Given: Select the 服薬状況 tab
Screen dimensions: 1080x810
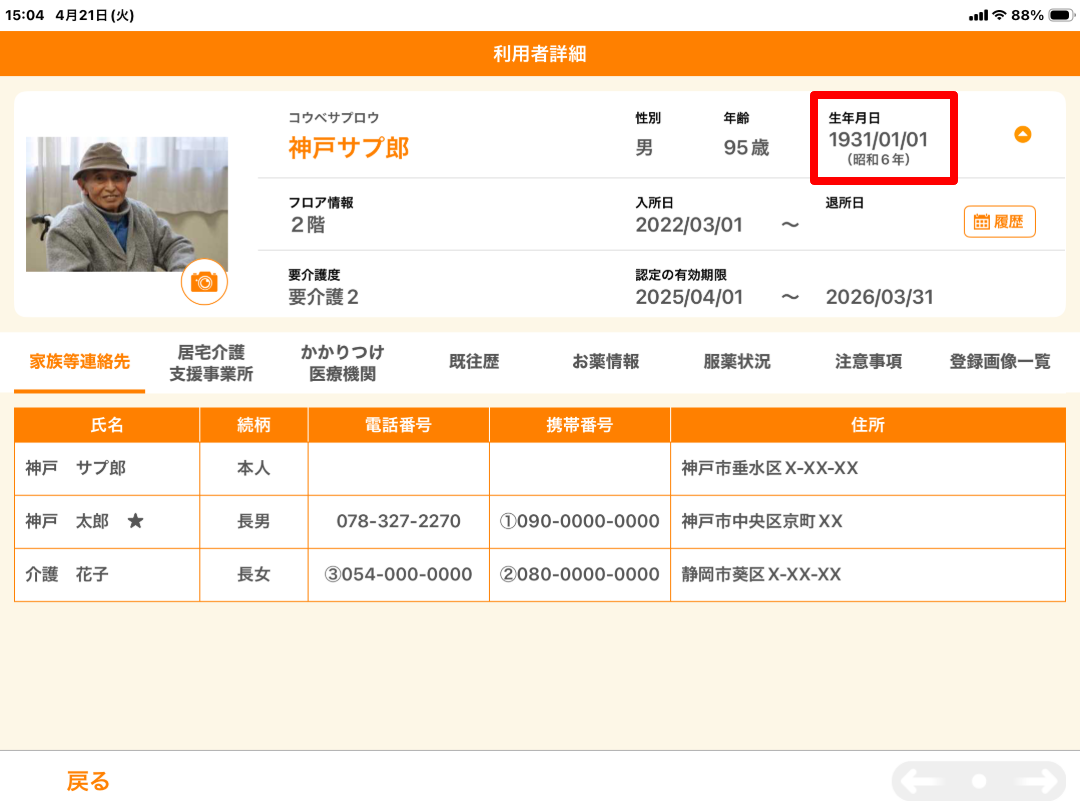Looking at the screenshot, I should tap(737, 362).
